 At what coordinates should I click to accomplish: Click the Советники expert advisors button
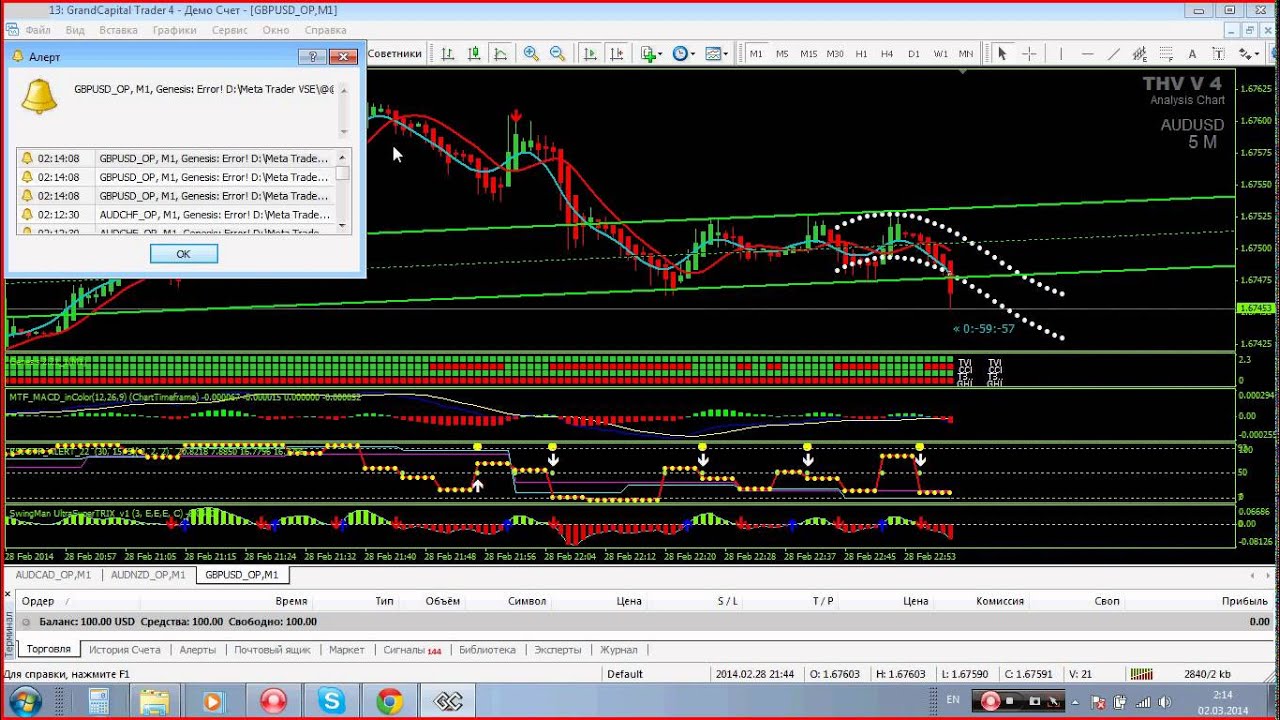point(394,54)
